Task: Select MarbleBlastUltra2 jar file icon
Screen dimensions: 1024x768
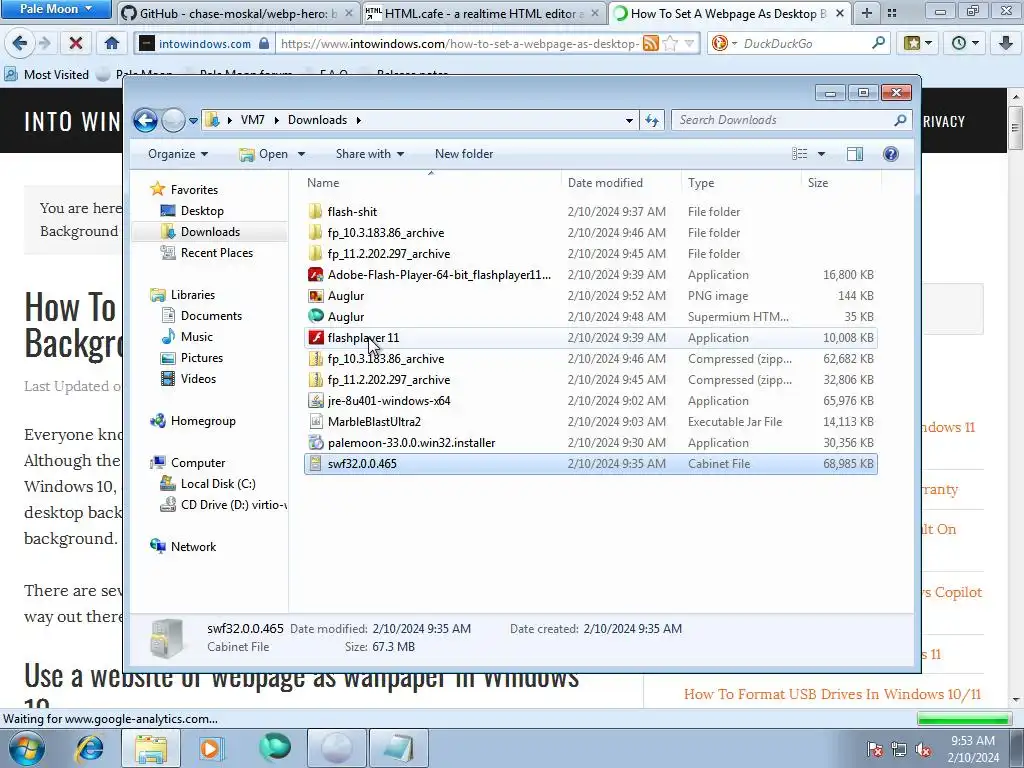Action: pyautogui.click(x=316, y=422)
